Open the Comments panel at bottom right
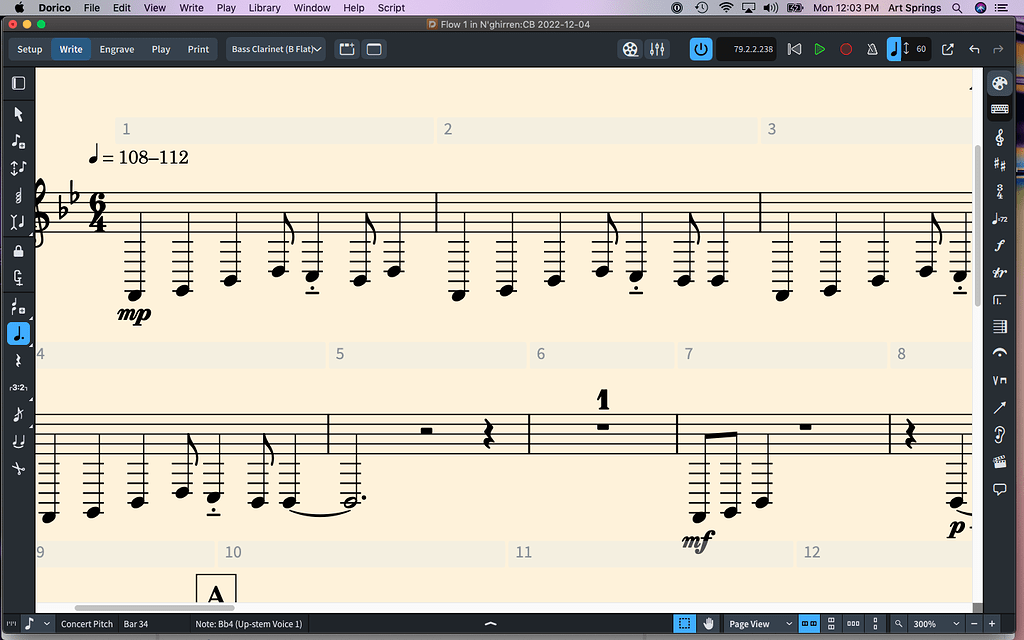The height and width of the screenshot is (640, 1024). (x=999, y=489)
